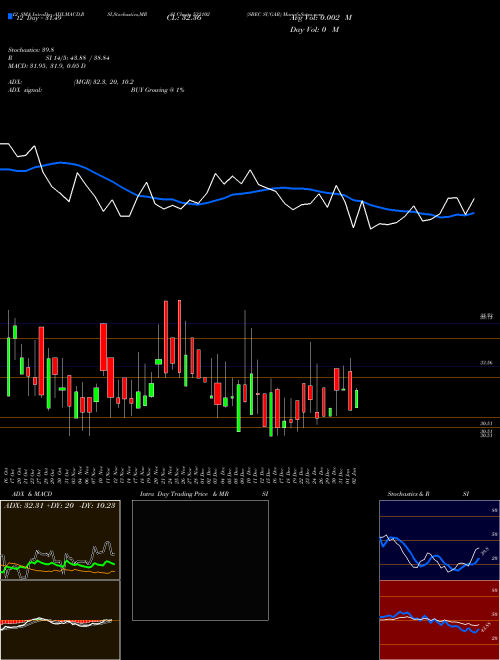Viewport: 500px width, 660px height.
Task: Click the 'Avg Vol: 0.002 M' text
Action: [320, 18]
